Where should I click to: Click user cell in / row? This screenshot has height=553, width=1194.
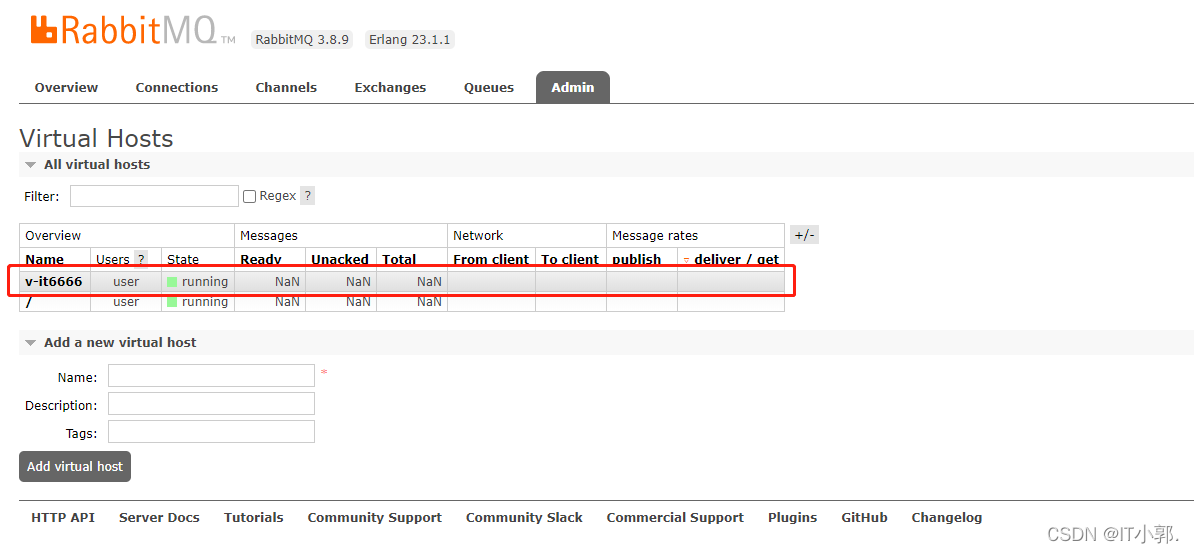click(126, 302)
